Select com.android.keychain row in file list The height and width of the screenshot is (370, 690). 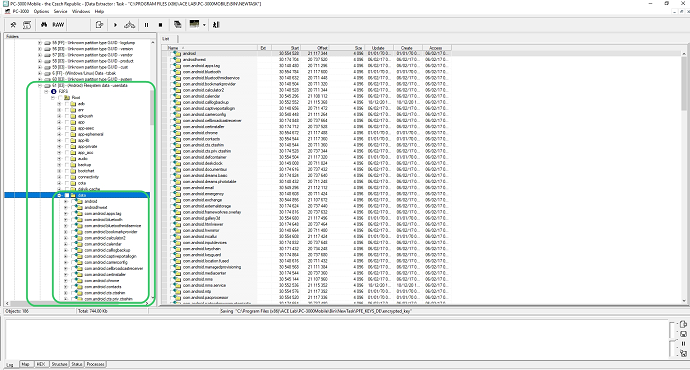[306, 249]
